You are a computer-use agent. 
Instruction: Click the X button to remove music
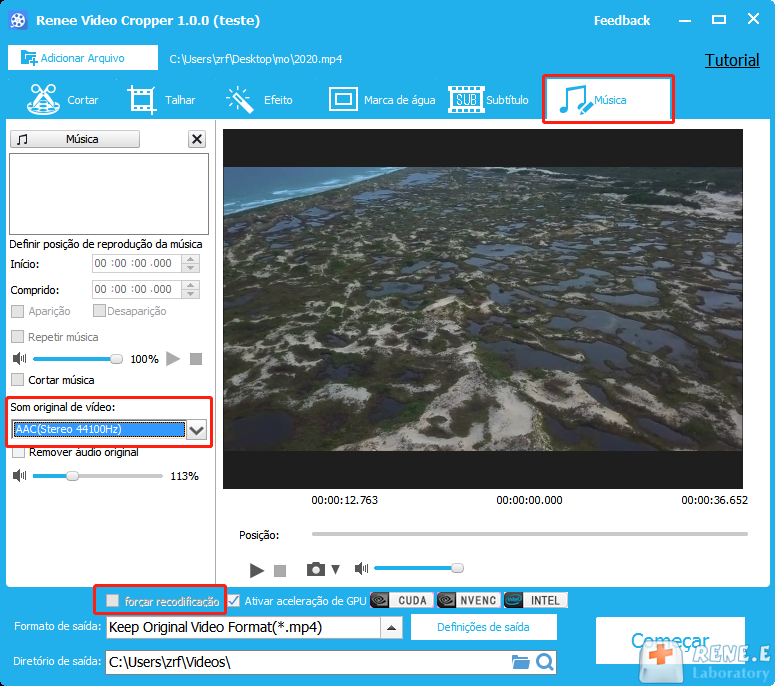(x=197, y=139)
